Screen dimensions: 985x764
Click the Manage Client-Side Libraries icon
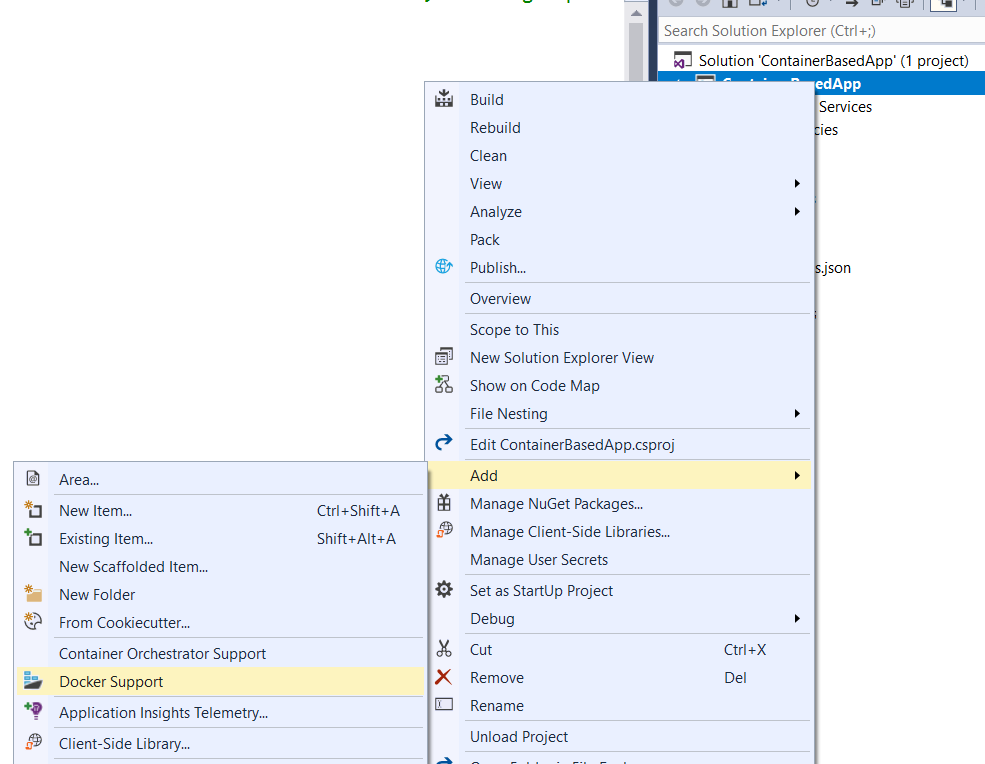[444, 530]
